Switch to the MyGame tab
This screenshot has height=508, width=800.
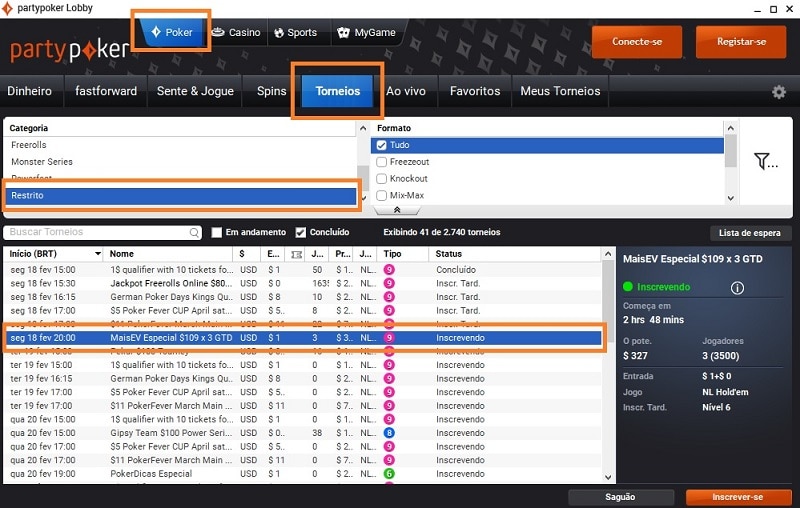tap(366, 33)
